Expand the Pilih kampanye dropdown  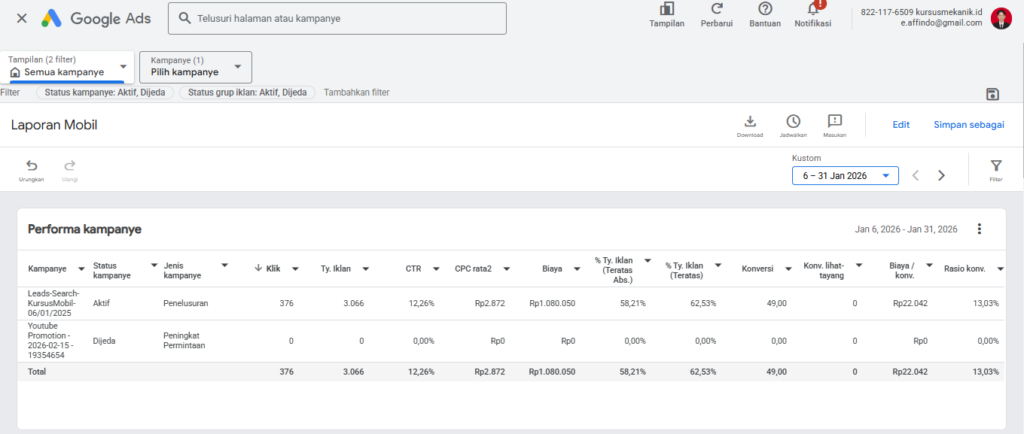pos(195,67)
